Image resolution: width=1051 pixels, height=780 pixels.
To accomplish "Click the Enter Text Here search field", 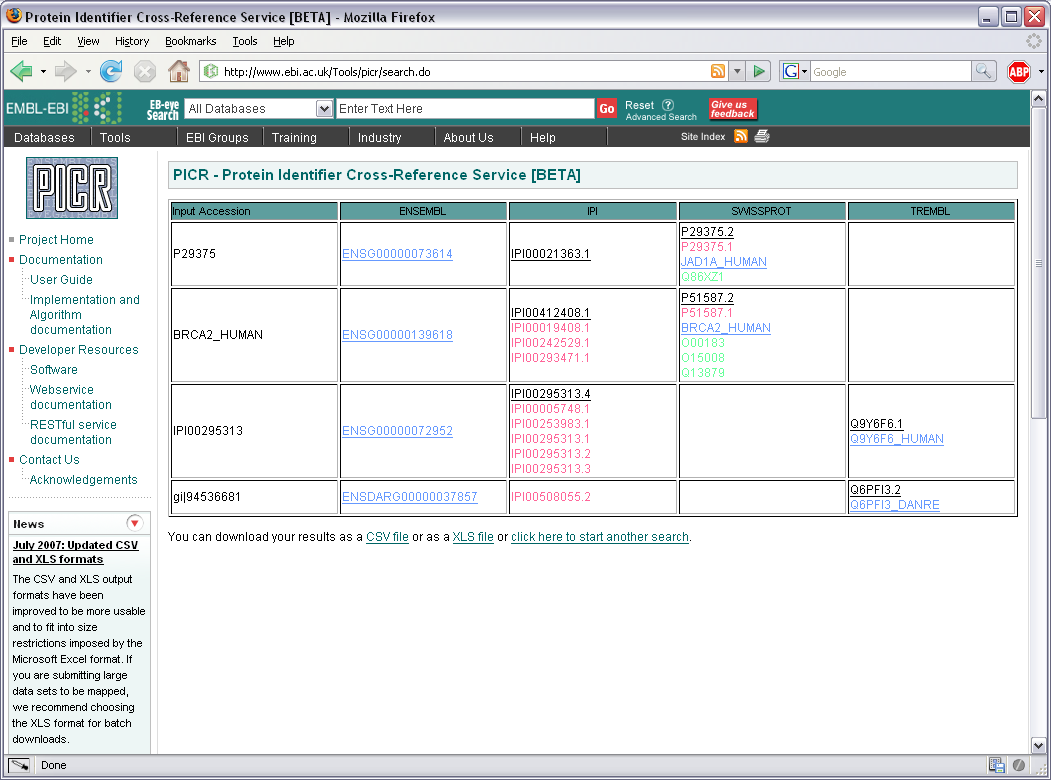I will click(465, 109).
